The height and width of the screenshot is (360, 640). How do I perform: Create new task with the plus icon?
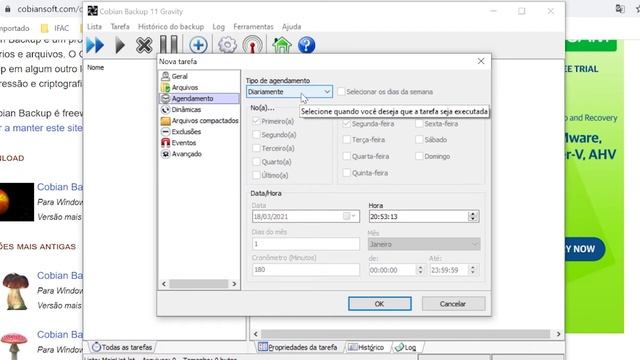[198, 45]
